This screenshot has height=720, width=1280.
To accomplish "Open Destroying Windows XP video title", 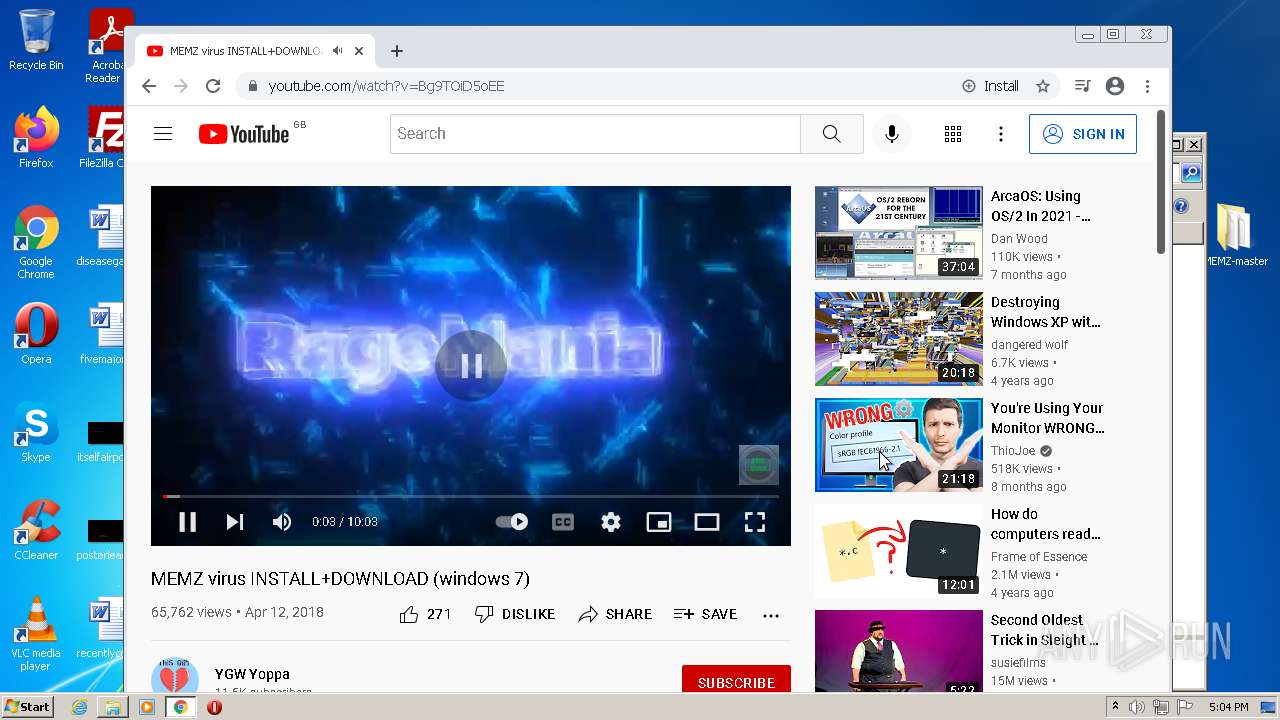I will click(x=1045, y=312).
